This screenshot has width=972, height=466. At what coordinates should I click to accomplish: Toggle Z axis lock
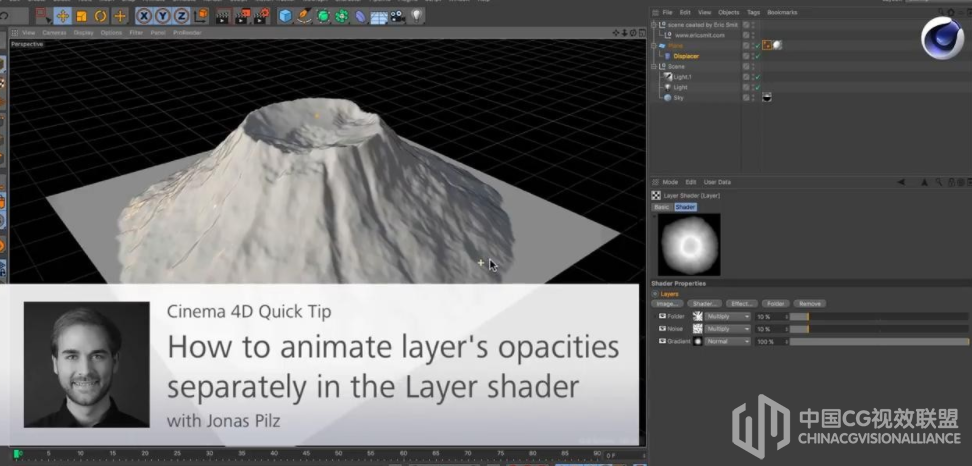point(181,16)
